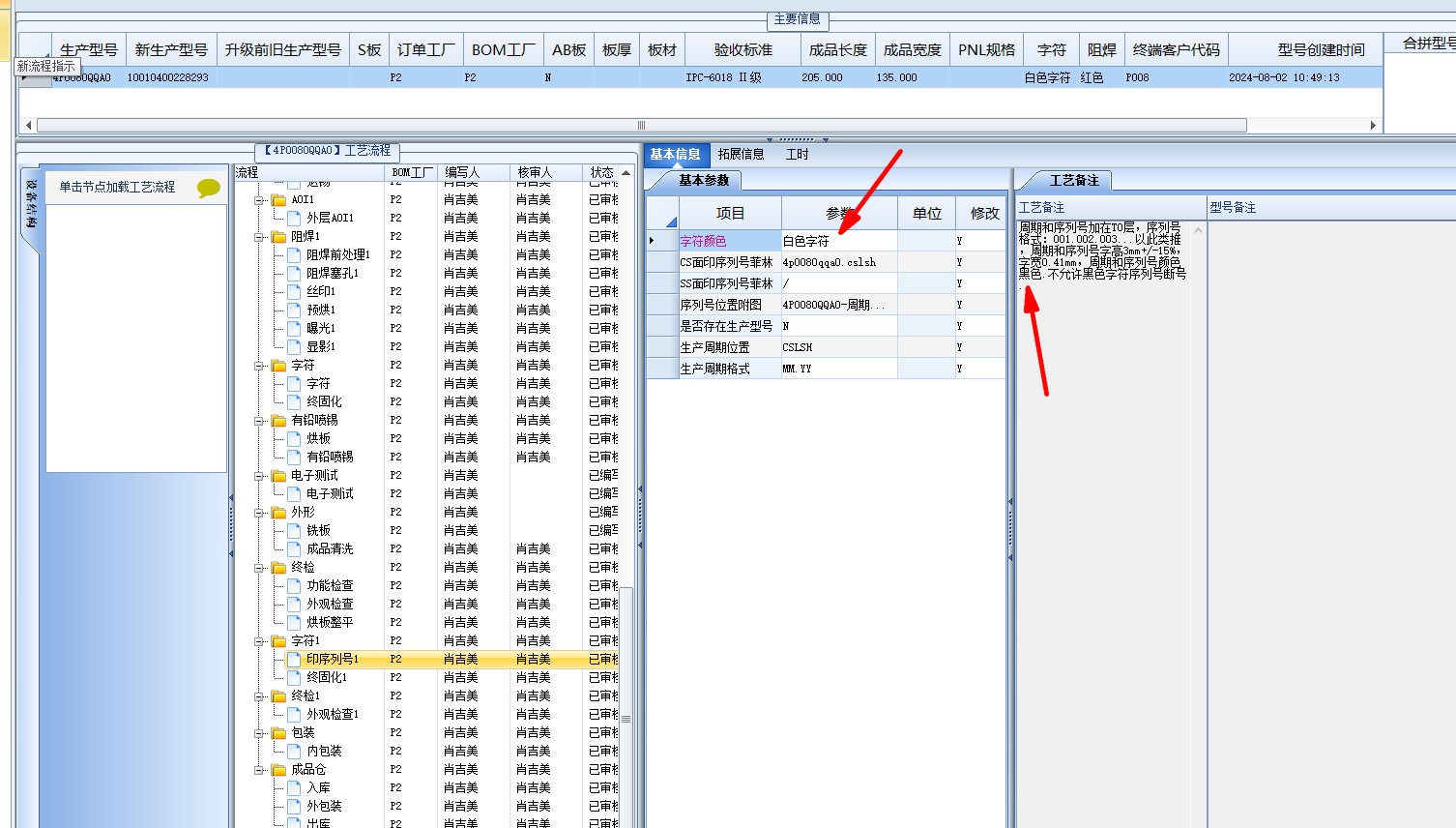Click the 成品仓 folder icon
This screenshot has height=828, width=1456.
tap(278, 770)
